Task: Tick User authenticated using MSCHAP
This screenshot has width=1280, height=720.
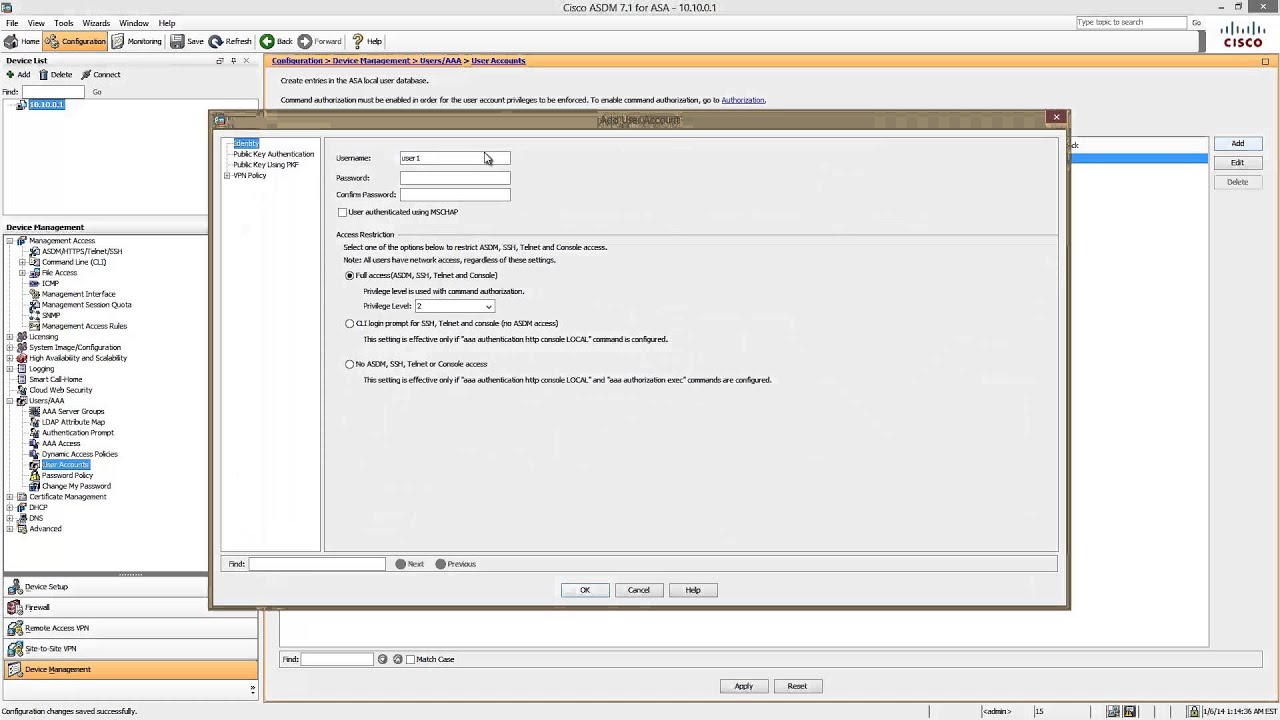Action: coord(342,212)
